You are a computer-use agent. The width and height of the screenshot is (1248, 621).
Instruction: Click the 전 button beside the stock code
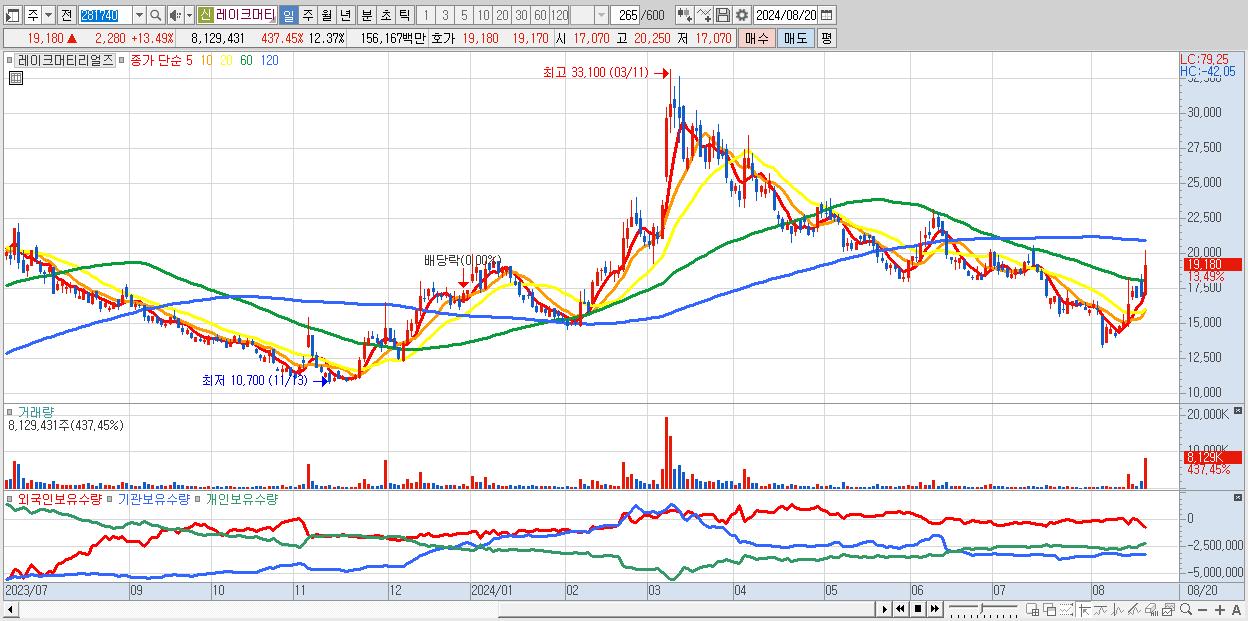point(66,15)
